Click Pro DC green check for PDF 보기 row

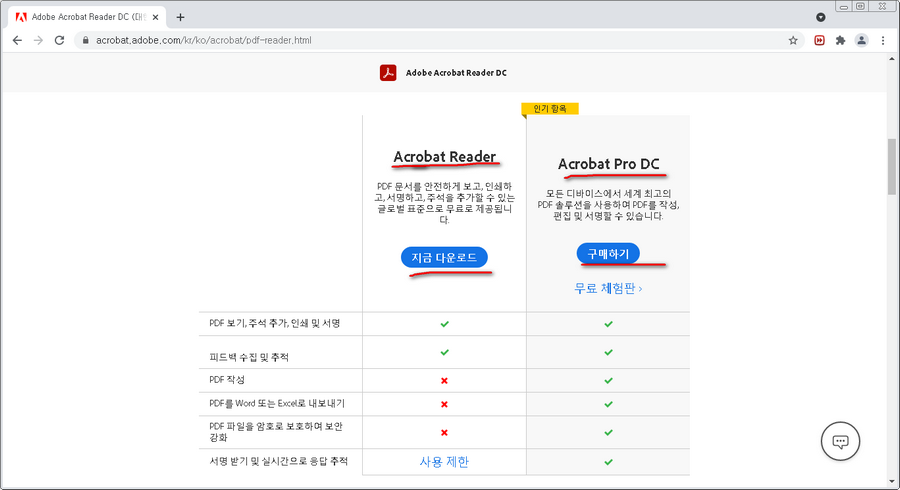pos(608,324)
